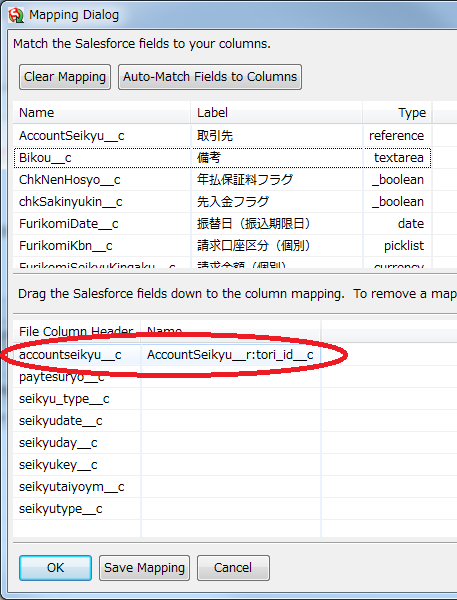Click the Data Loader icon in title bar
457x600 pixels.
(16, 15)
